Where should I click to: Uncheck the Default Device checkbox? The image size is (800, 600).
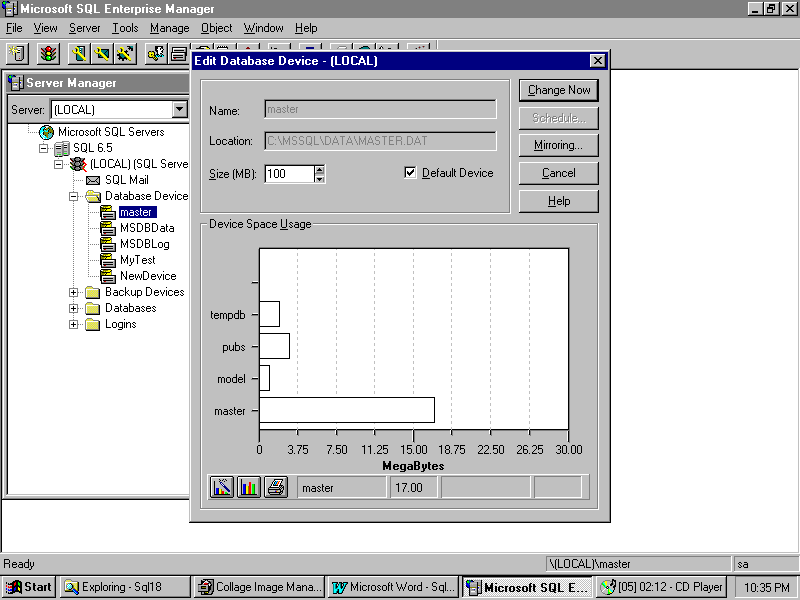click(410, 173)
